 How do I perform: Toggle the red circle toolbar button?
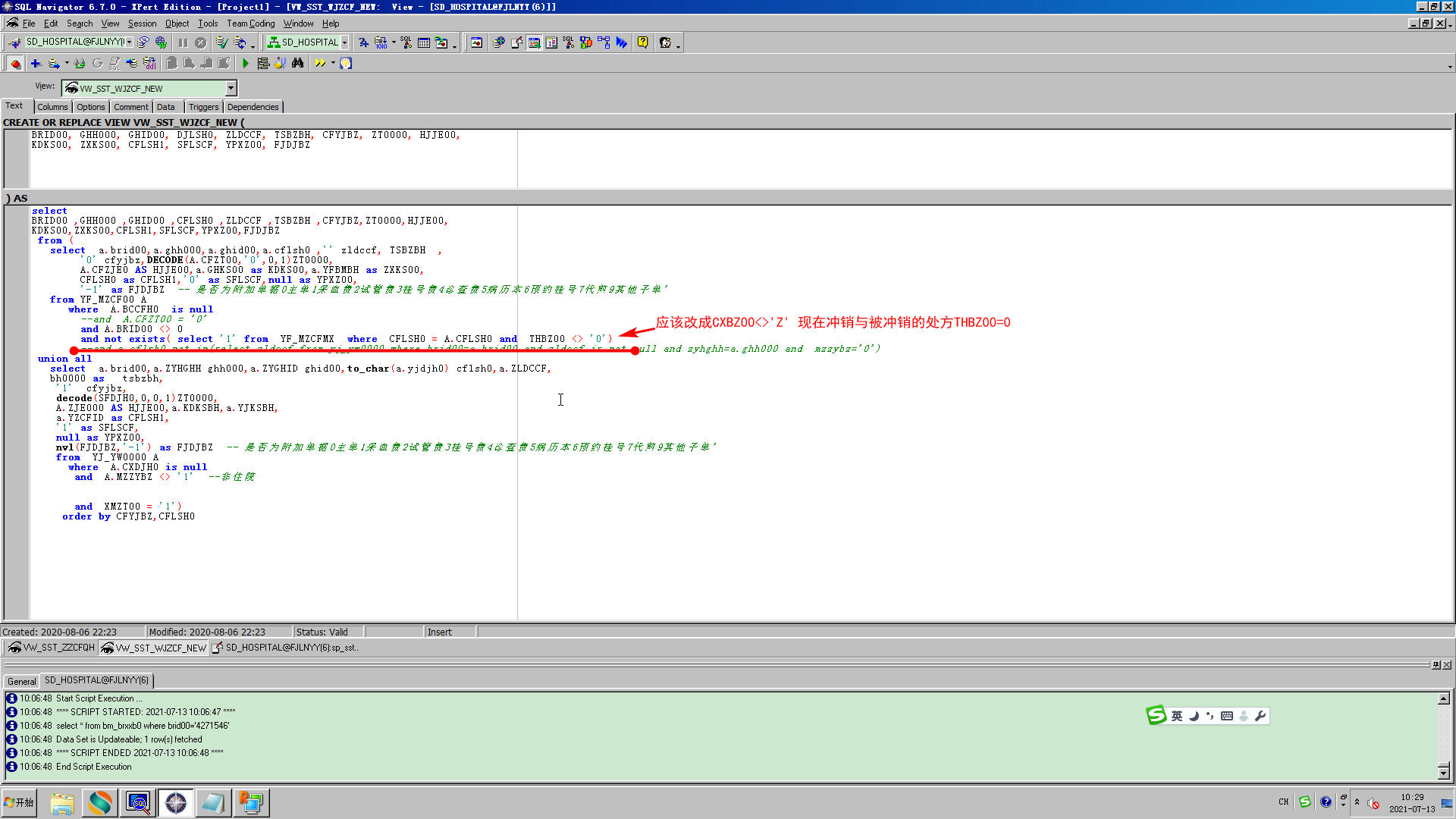tap(15, 64)
